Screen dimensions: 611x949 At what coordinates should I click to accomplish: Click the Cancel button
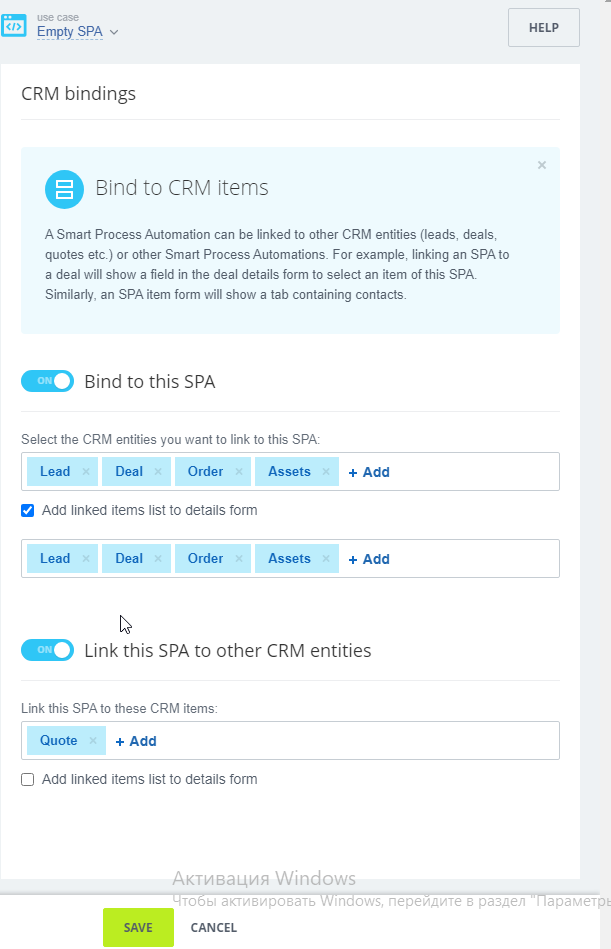[213, 927]
